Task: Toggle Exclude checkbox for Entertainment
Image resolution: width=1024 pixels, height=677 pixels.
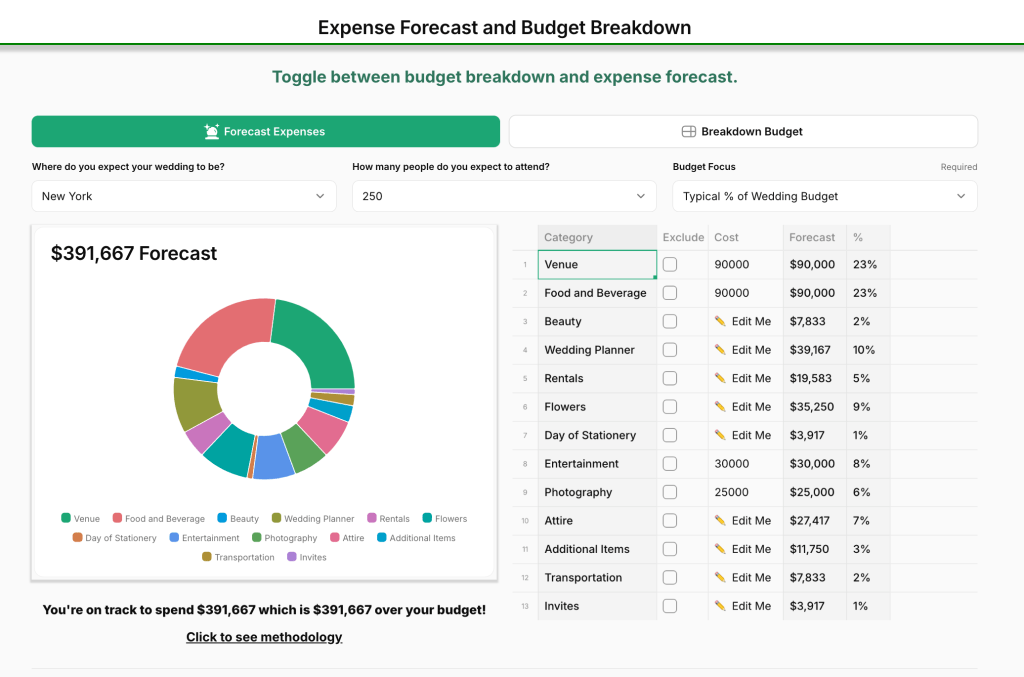Action: pyautogui.click(x=670, y=464)
